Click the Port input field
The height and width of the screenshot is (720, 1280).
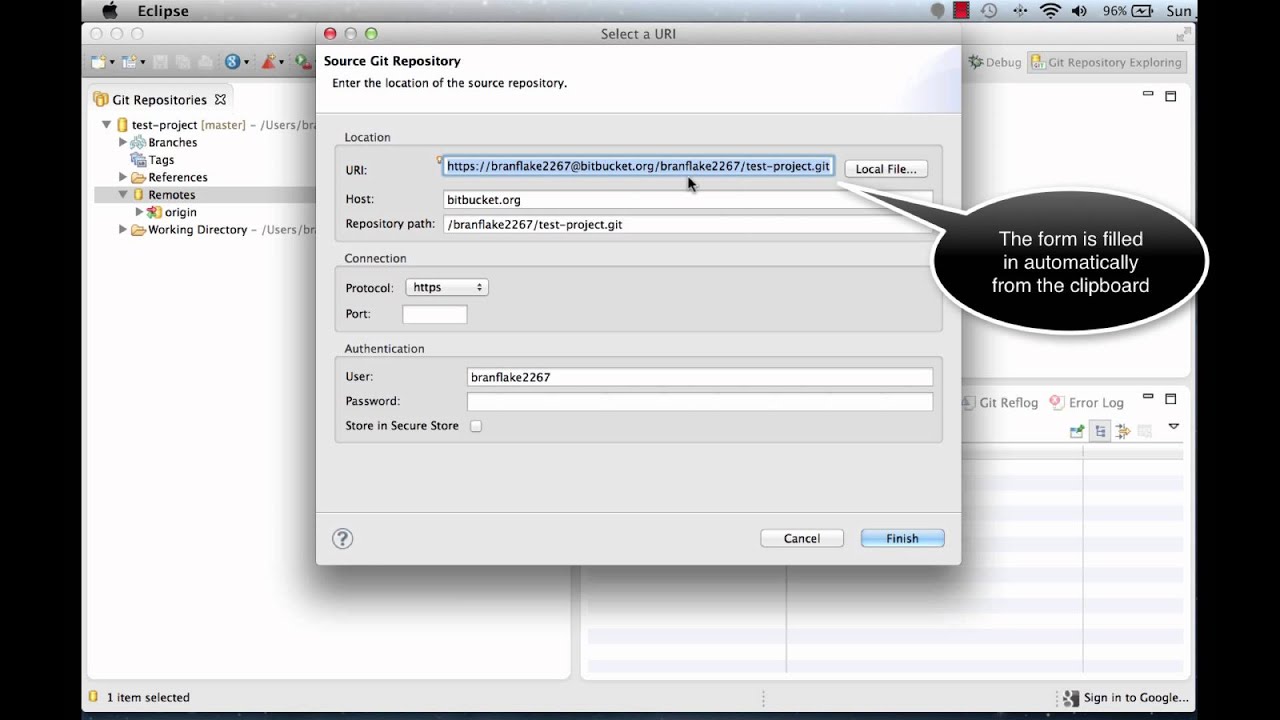pyautogui.click(x=434, y=314)
